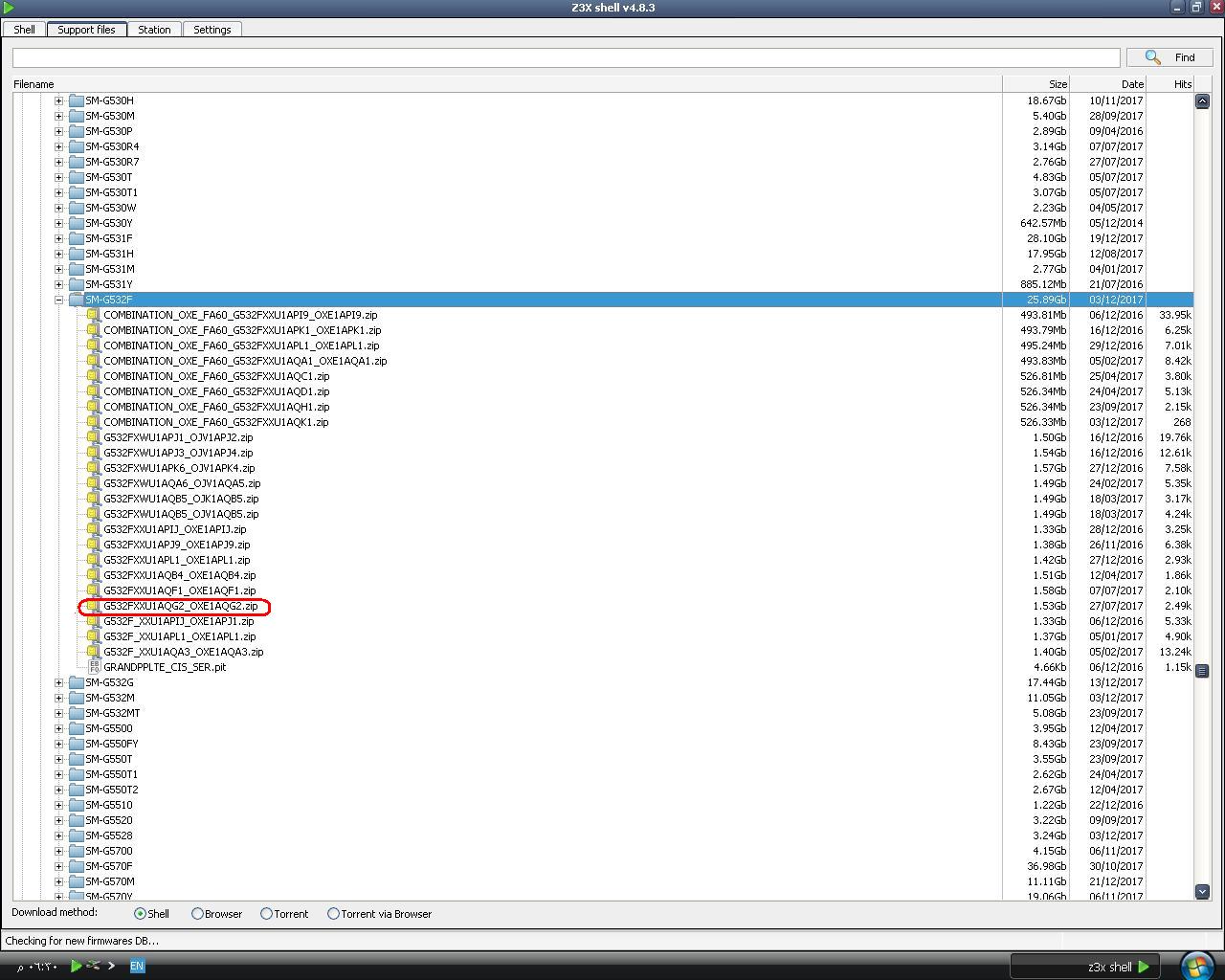The image size is (1225, 980).
Task: Click the folder icon for SM-G531F
Action: pyautogui.click(x=77, y=238)
